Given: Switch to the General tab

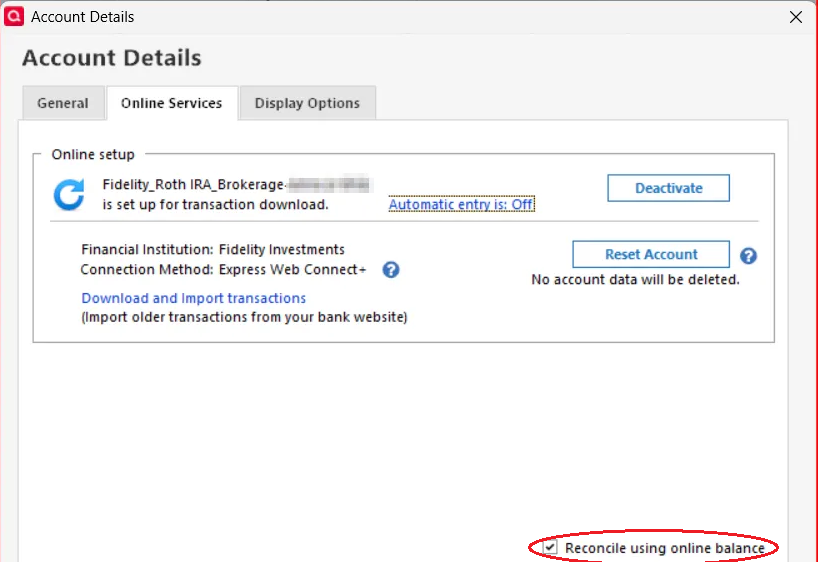Looking at the screenshot, I should point(63,103).
